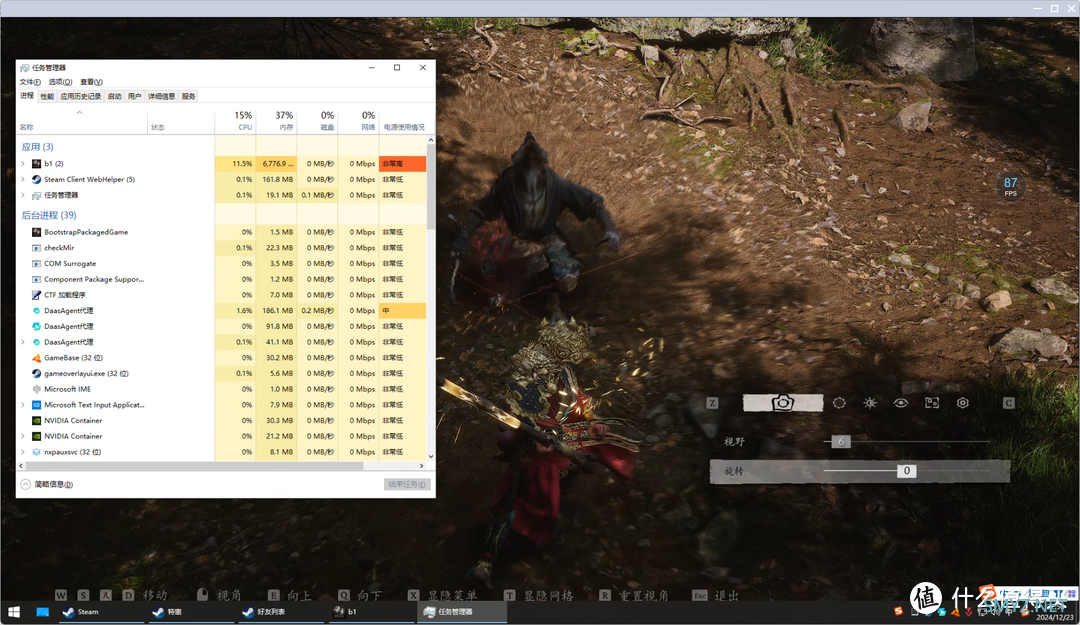The width and height of the screenshot is (1080, 625).
Task: Click the Z previous-tab key hint
Action: 712,402
